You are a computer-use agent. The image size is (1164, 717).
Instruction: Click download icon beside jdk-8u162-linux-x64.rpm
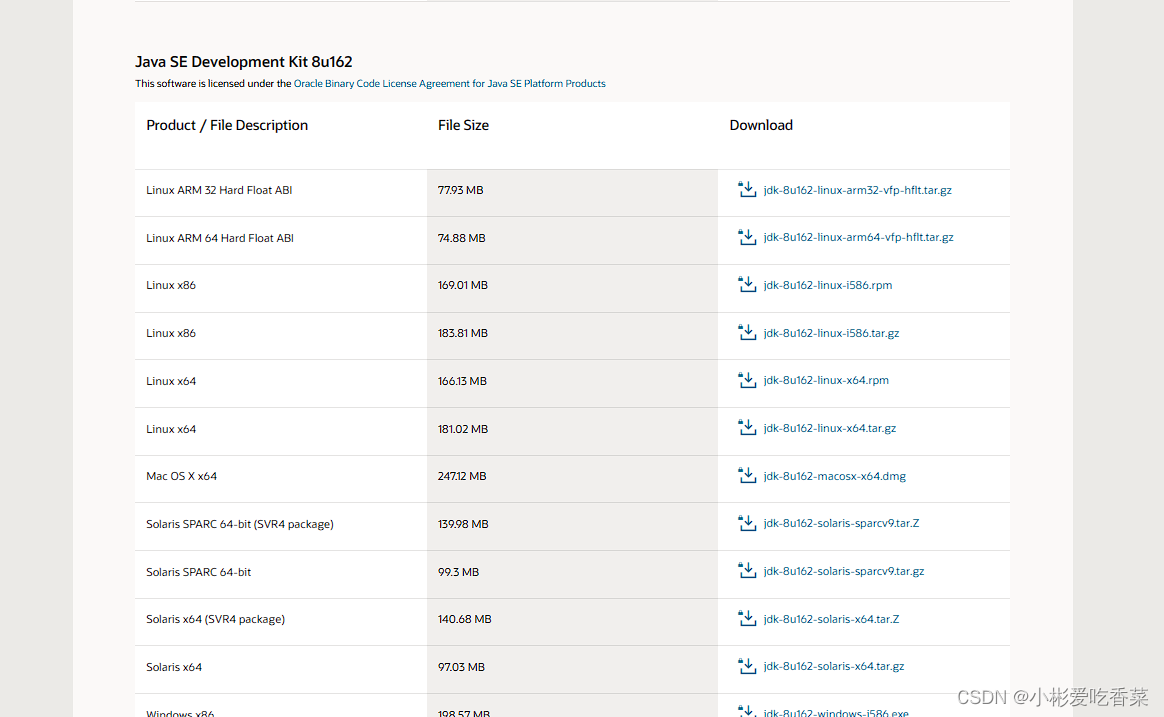[747, 380]
